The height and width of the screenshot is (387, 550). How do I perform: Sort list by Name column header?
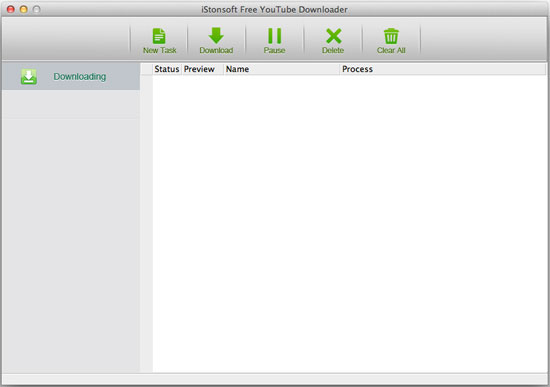[282, 69]
